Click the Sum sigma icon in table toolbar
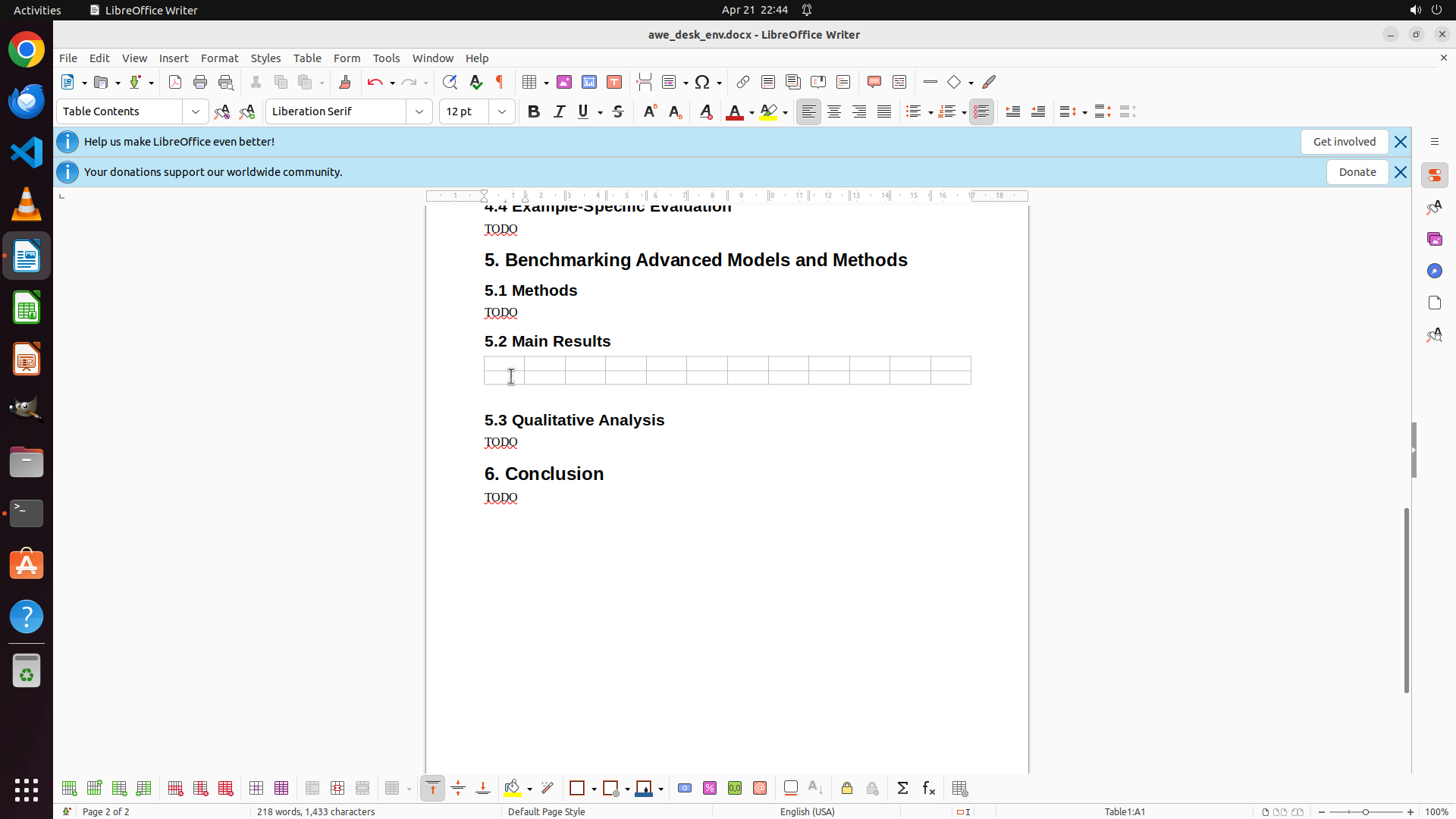This screenshot has height=819, width=1456. [x=902, y=789]
